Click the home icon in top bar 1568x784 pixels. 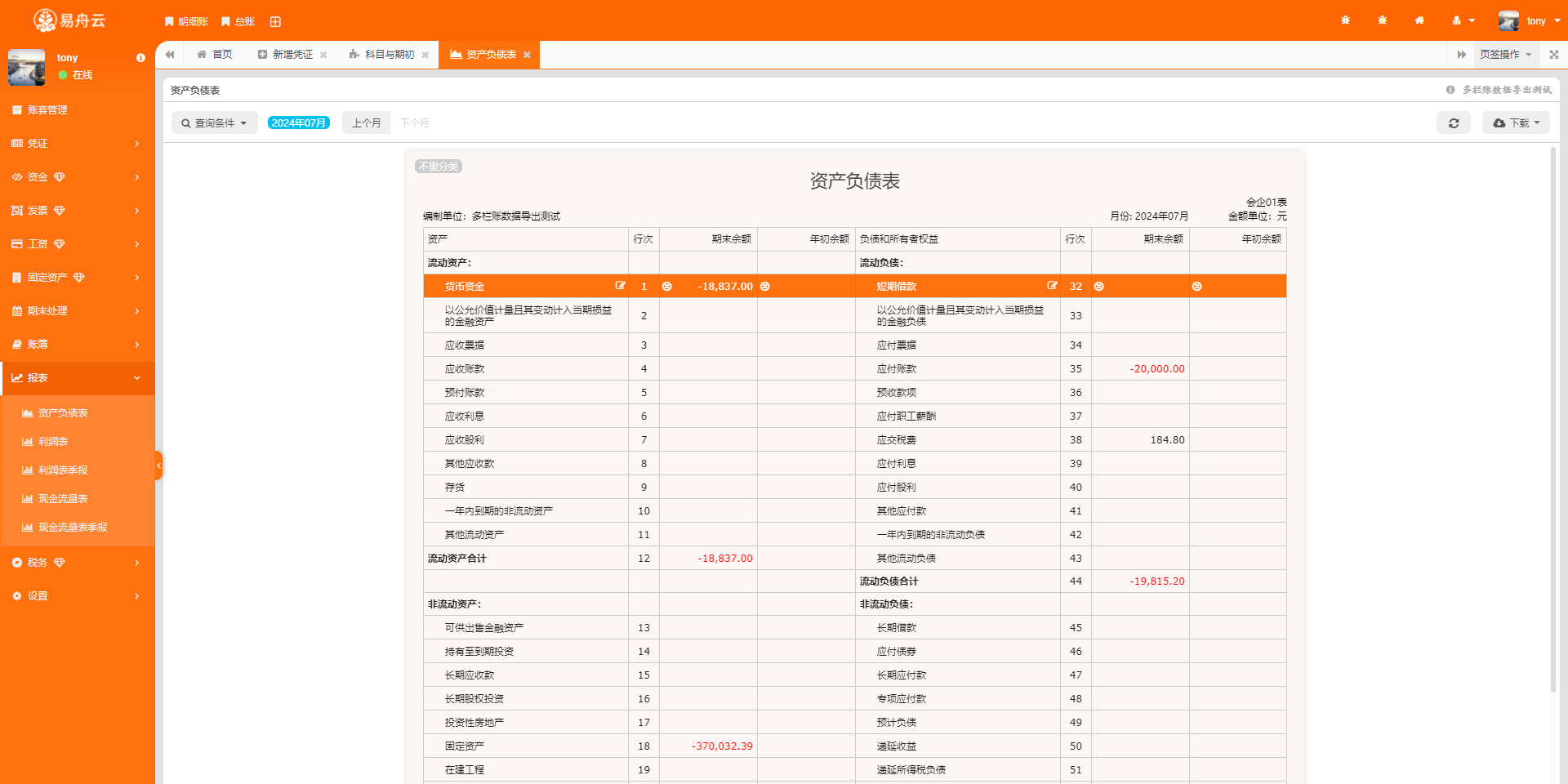pos(1419,20)
